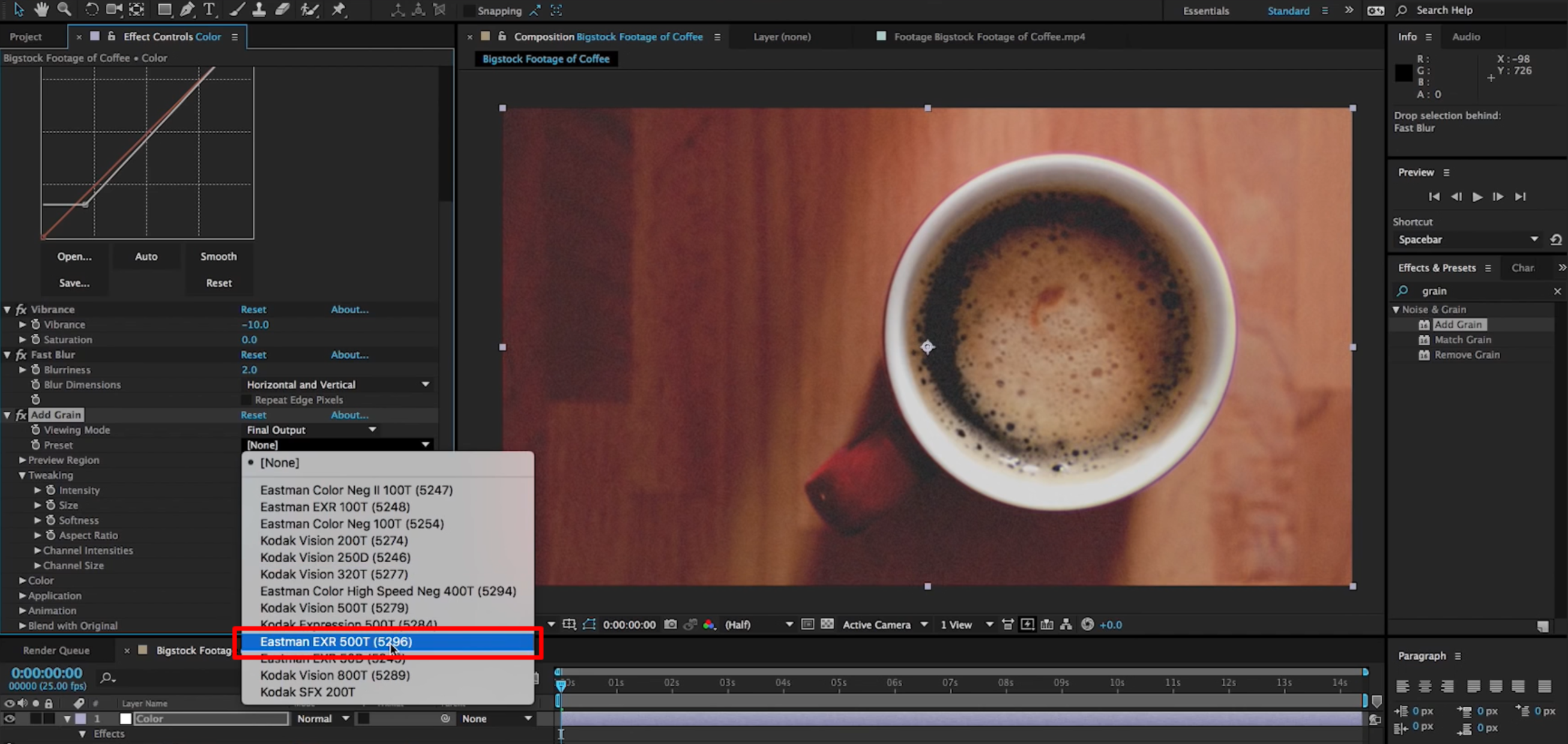Enable Repeat Edge Pixels for Fast Blur
1568x744 pixels.
point(246,400)
